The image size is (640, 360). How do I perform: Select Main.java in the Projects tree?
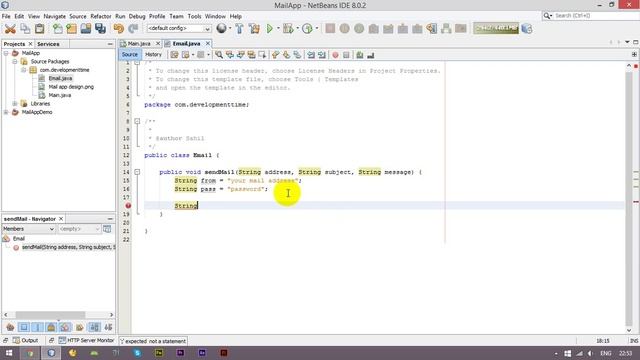click(60, 95)
